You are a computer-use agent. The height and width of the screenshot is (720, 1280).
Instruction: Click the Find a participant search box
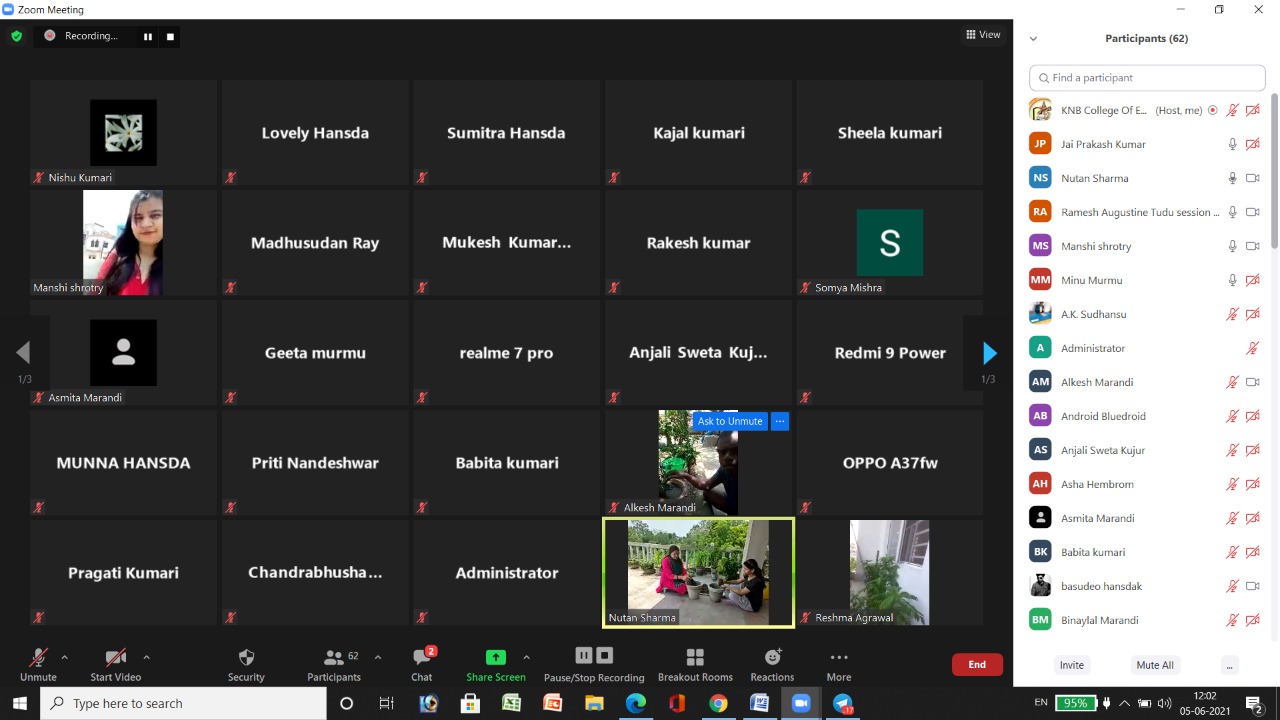(x=1147, y=78)
